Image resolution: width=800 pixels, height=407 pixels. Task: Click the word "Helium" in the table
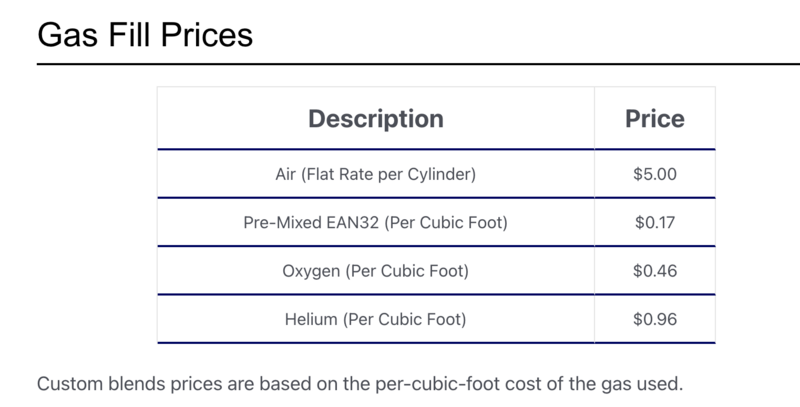point(312,320)
